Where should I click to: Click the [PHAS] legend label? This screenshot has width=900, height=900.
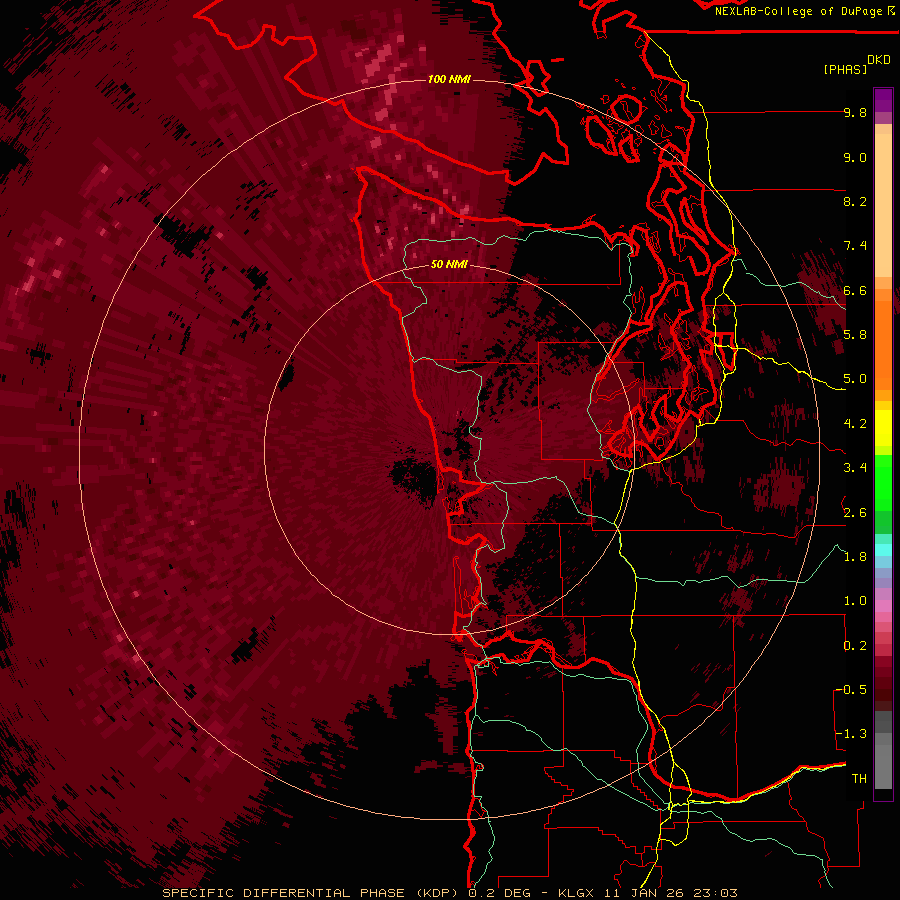pyautogui.click(x=845, y=69)
